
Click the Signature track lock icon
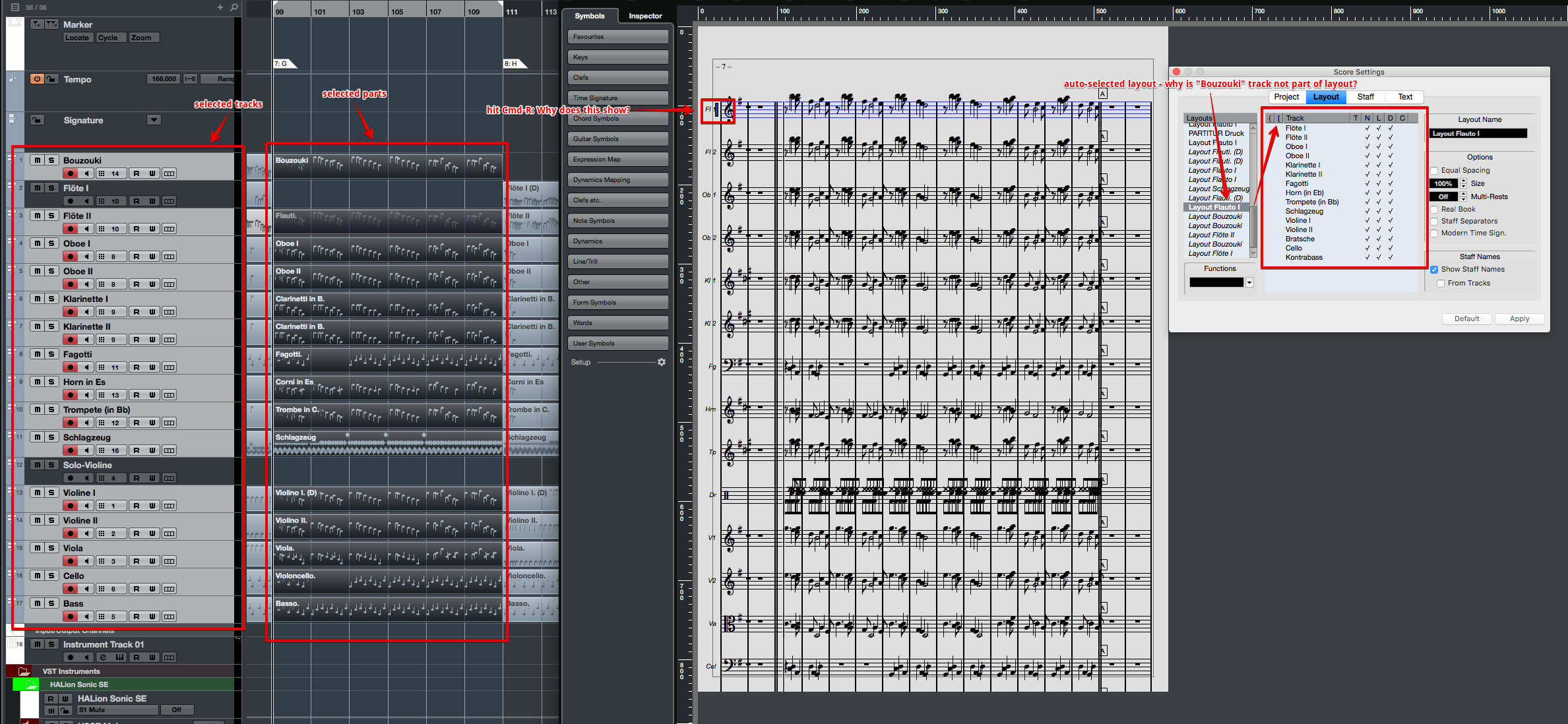37,120
